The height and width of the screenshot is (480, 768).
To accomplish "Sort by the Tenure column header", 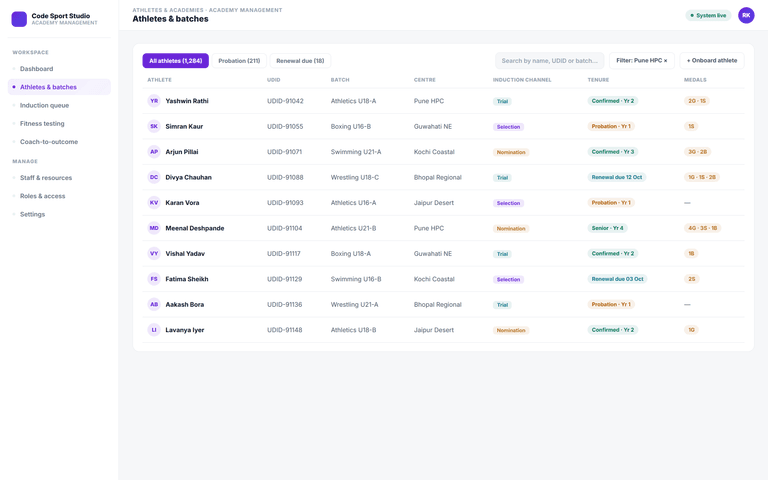I will [x=598, y=80].
